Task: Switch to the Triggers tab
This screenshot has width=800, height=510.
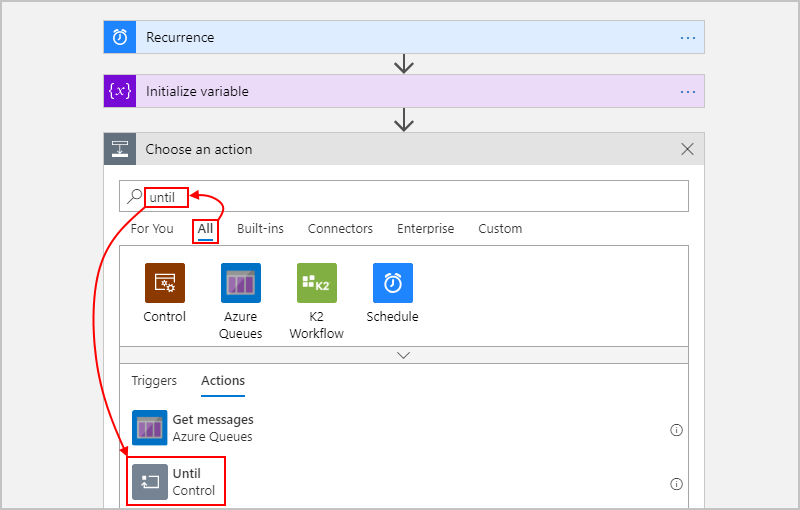Action: pos(154,381)
